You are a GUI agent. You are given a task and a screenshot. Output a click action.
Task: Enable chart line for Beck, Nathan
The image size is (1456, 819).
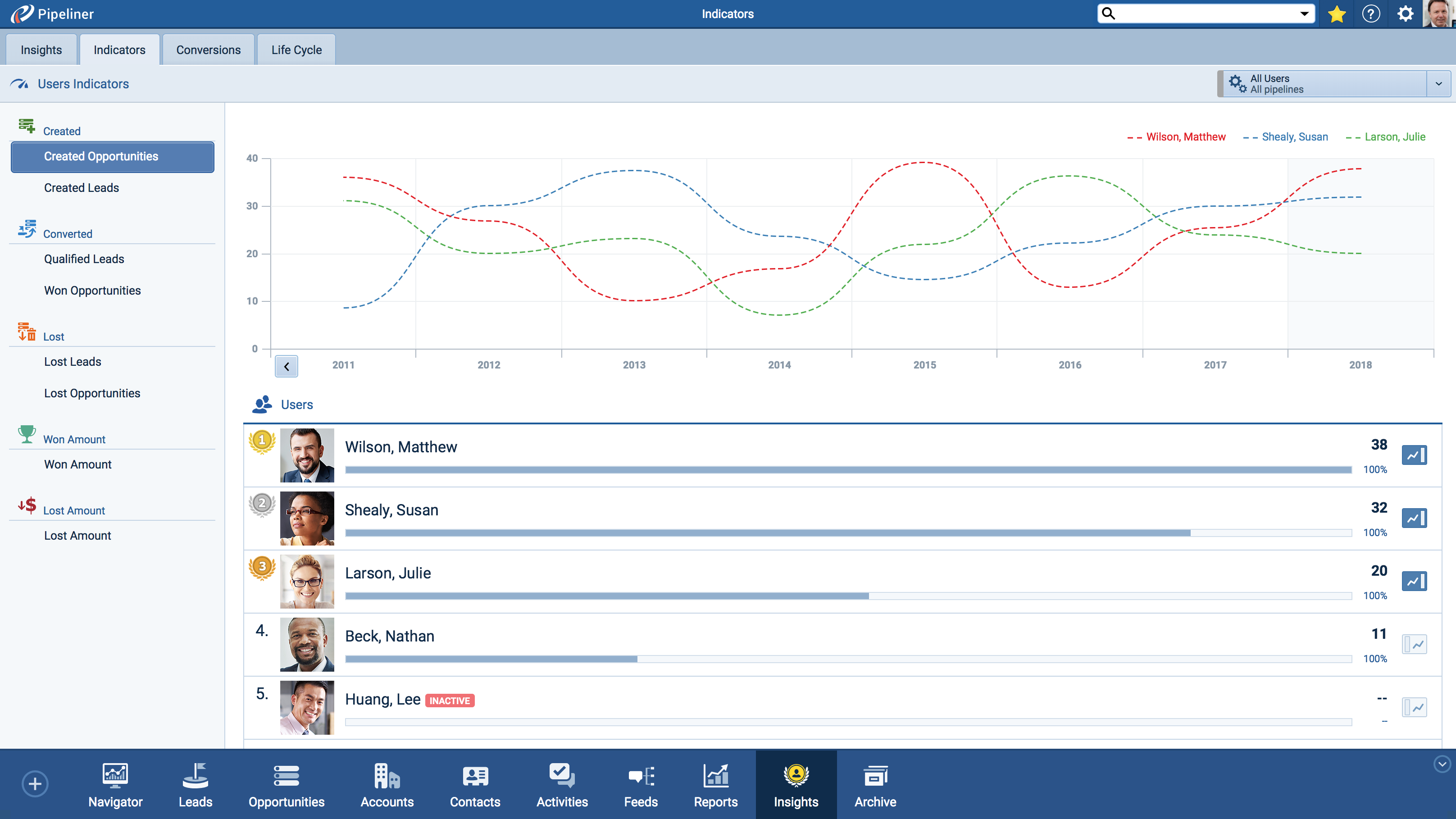tap(1414, 644)
